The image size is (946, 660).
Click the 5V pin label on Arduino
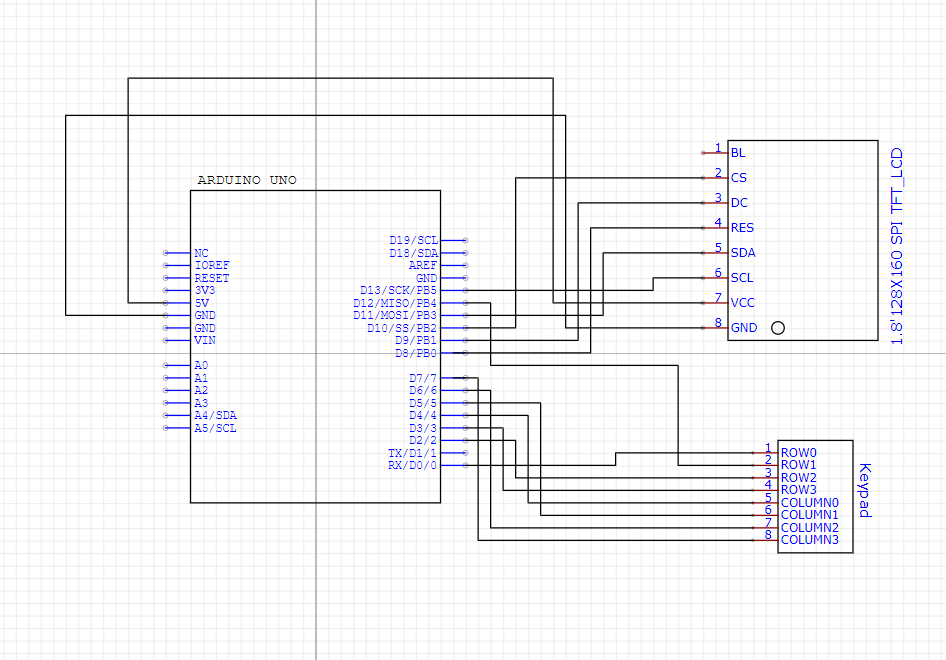[202, 303]
